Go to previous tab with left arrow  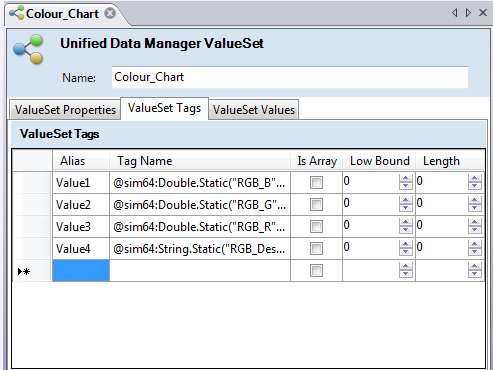pos(454,13)
